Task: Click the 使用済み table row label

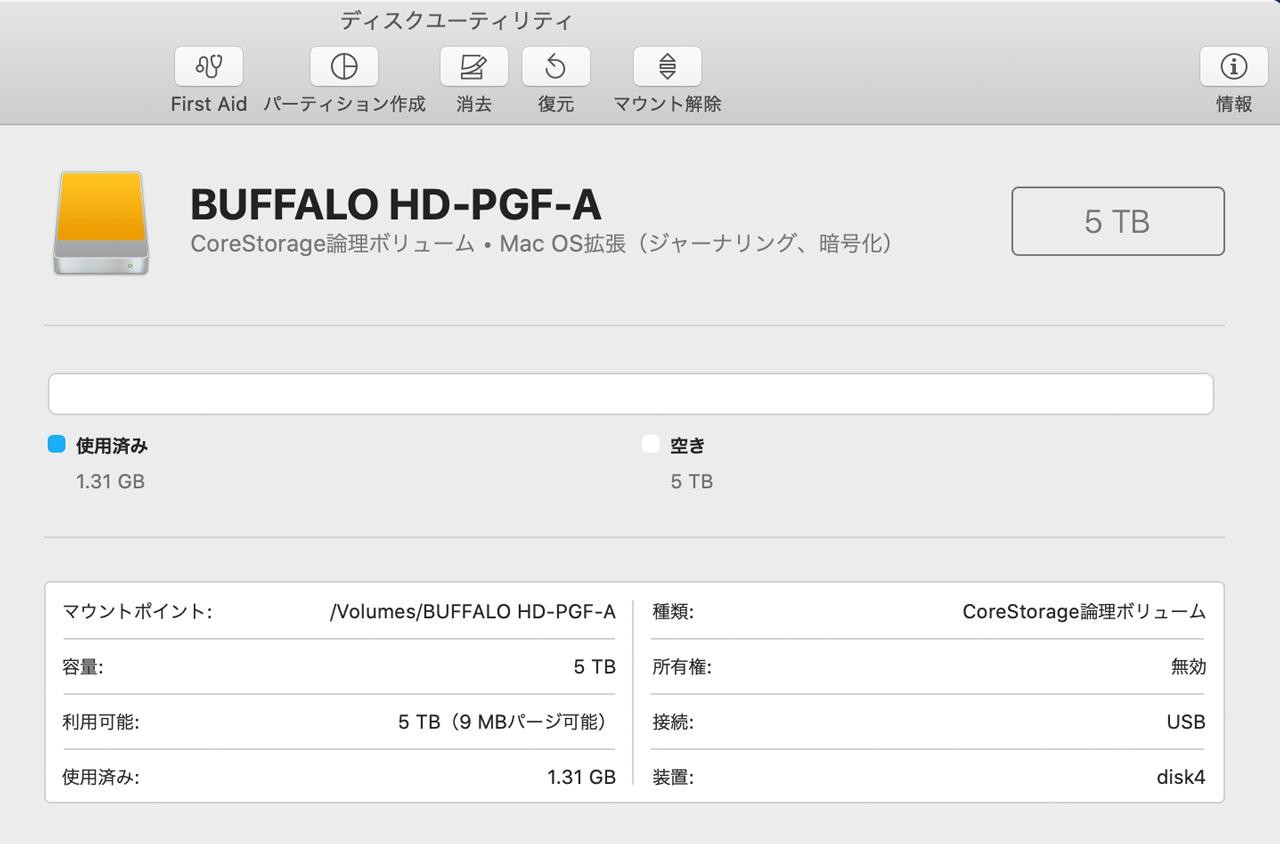Action: (x=101, y=777)
